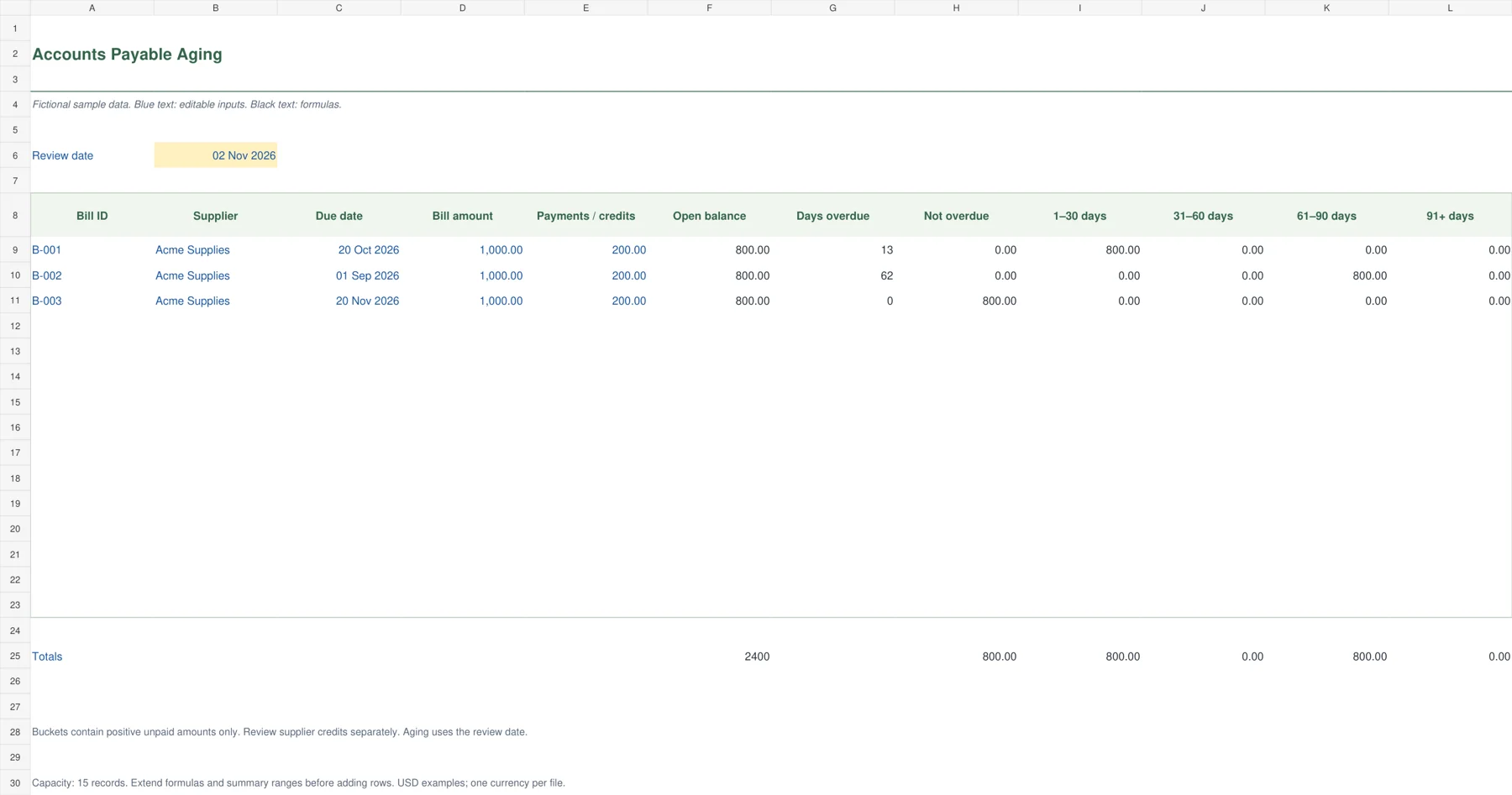Select Acme Supplies in the B-001 row
The height and width of the screenshot is (795, 1512).
click(215, 250)
